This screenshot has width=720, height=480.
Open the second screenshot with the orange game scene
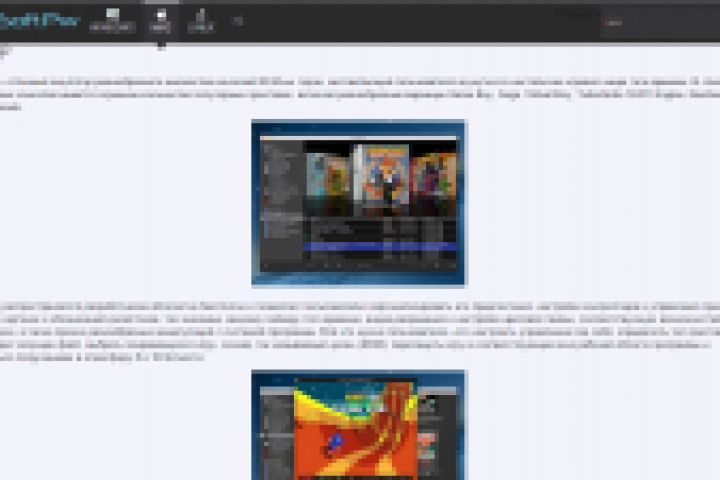(x=358, y=425)
